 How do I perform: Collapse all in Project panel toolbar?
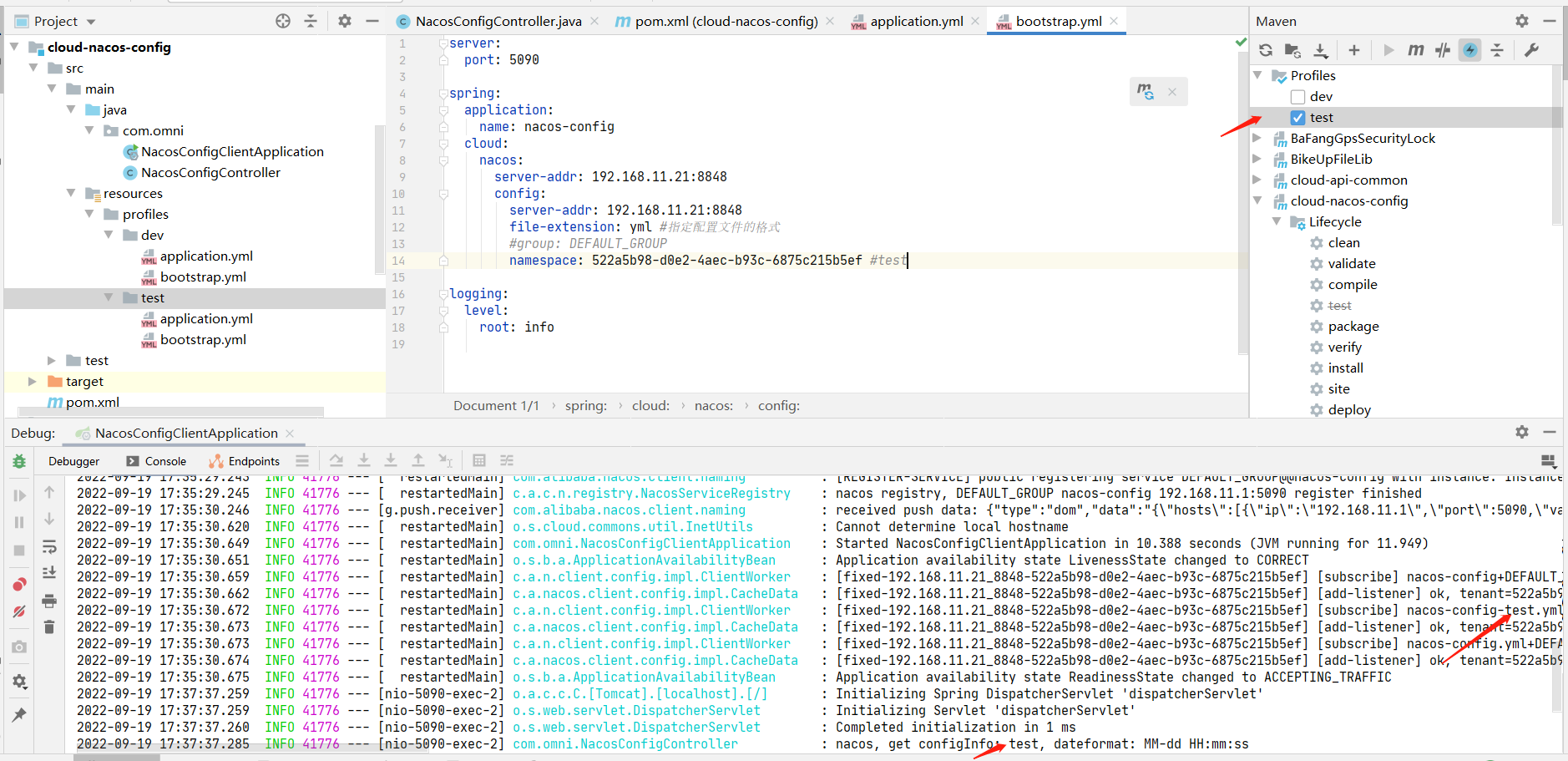coord(311,21)
